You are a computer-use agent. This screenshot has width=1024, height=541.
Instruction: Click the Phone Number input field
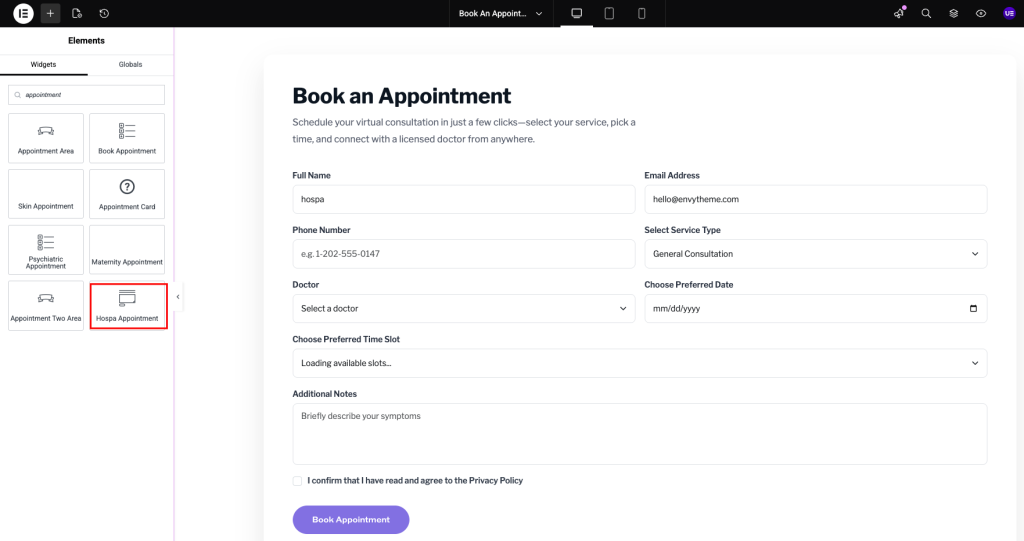click(463, 254)
